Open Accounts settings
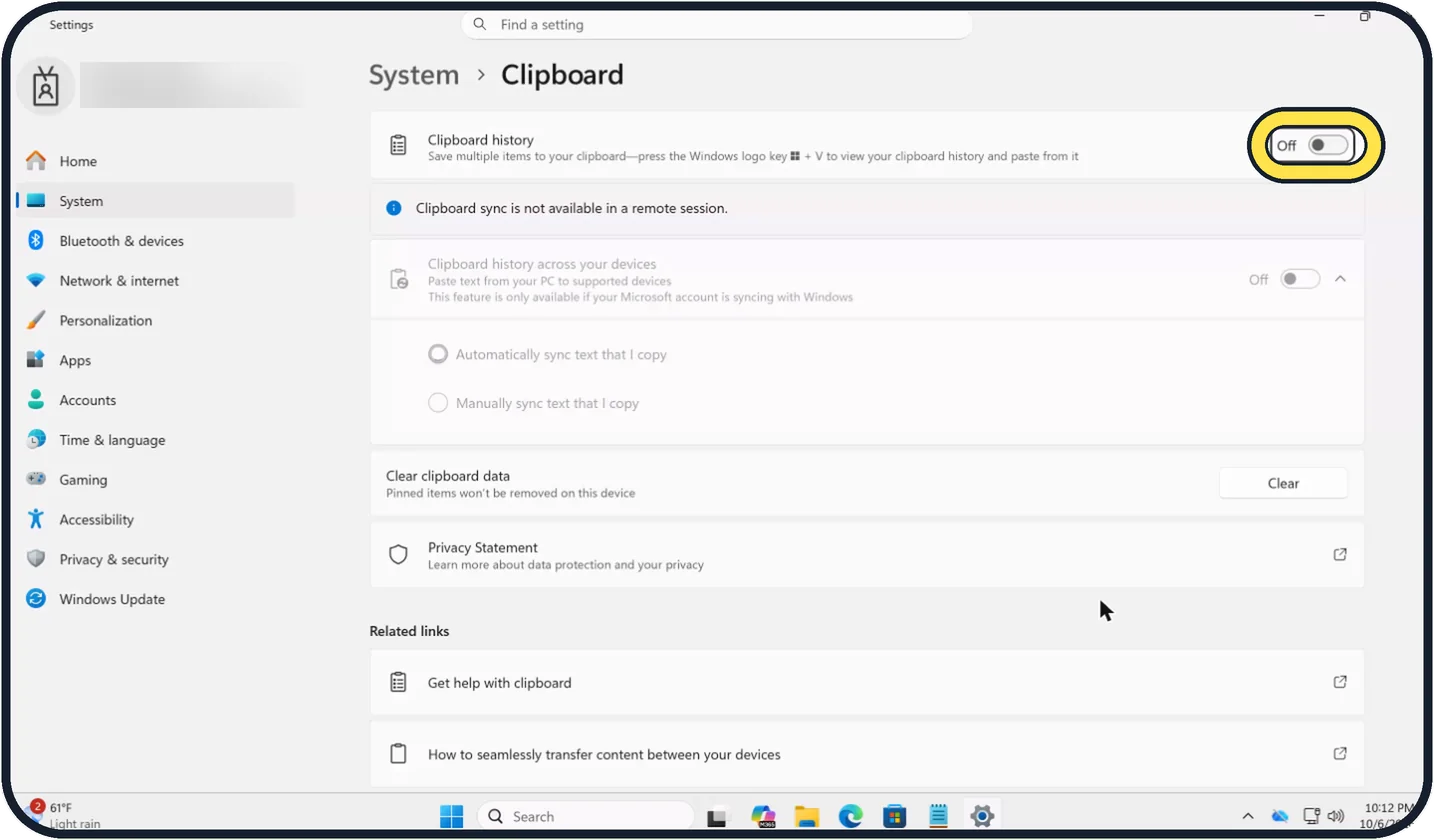The image size is (1434, 840). pos(155,400)
